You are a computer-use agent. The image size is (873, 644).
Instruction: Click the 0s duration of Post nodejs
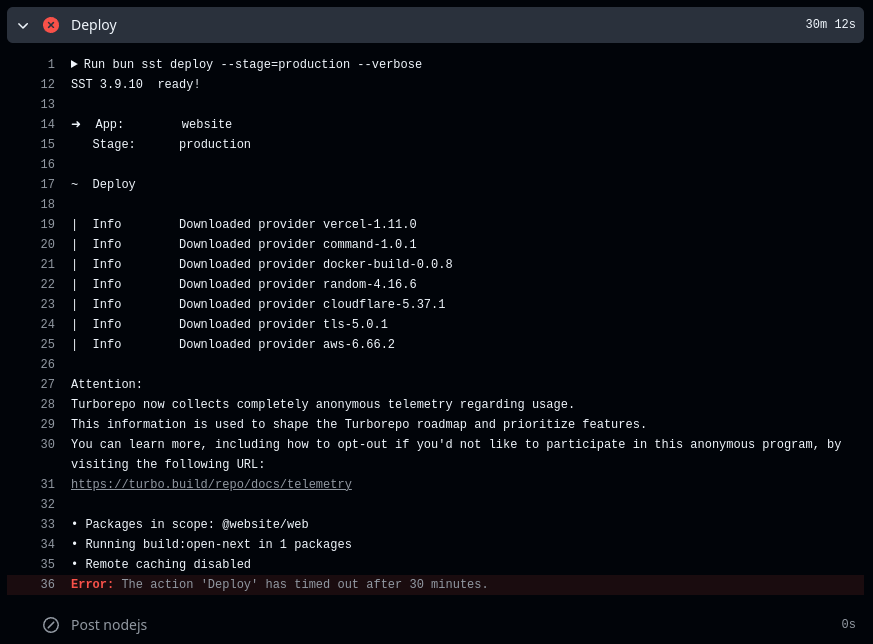(848, 625)
